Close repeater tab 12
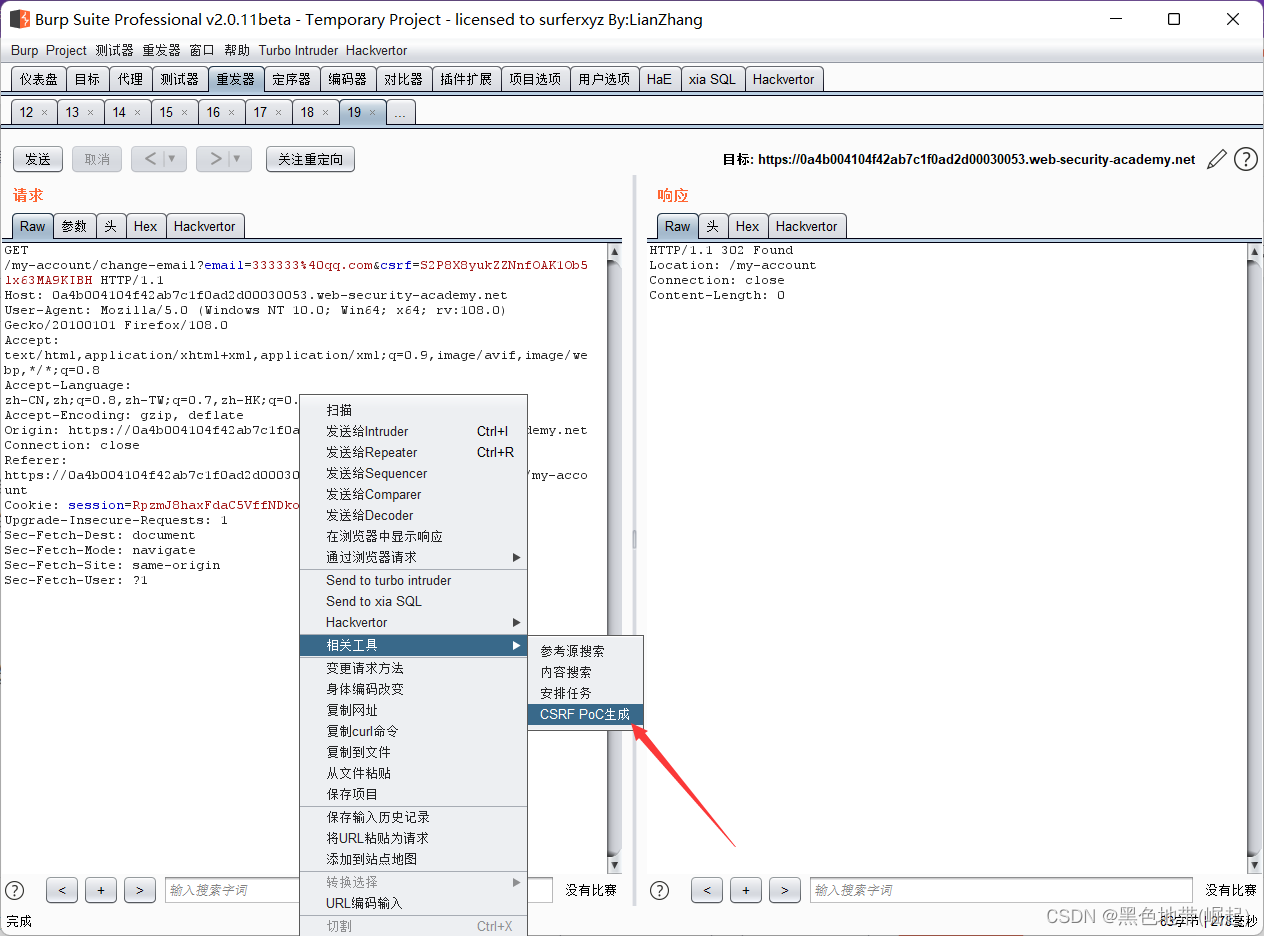1264x936 pixels. pyautogui.click(x=44, y=113)
